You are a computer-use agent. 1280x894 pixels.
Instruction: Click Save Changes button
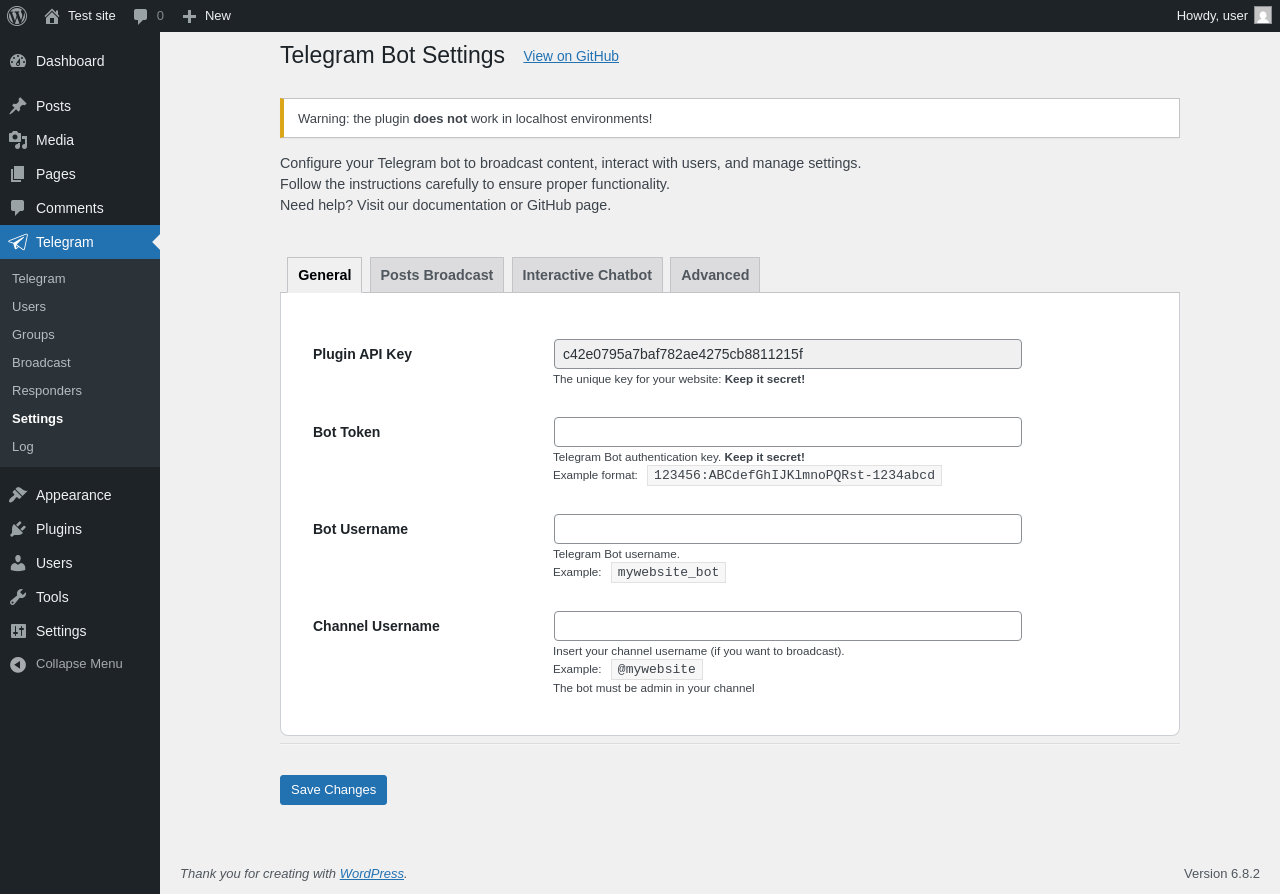pos(333,790)
